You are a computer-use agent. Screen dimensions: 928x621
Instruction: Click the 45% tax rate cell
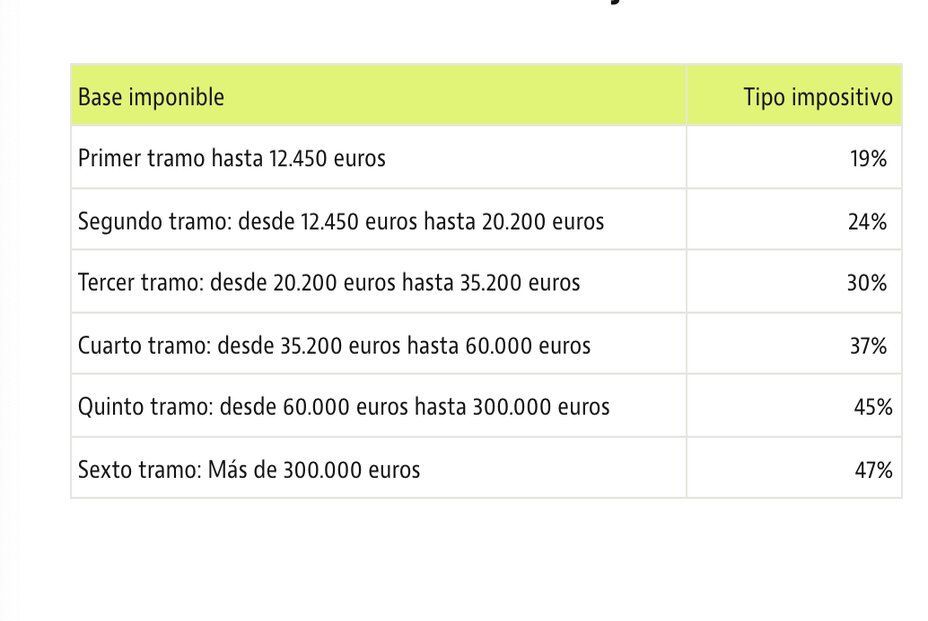tap(872, 408)
